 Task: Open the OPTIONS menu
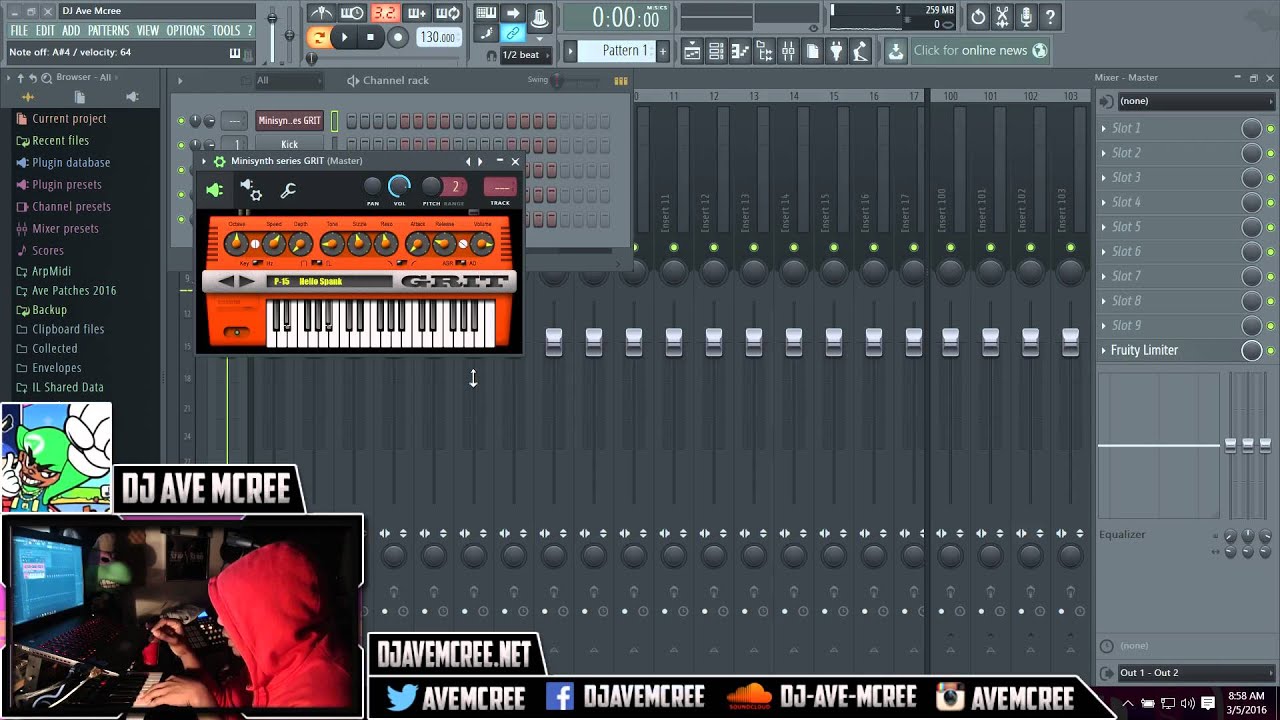186,31
